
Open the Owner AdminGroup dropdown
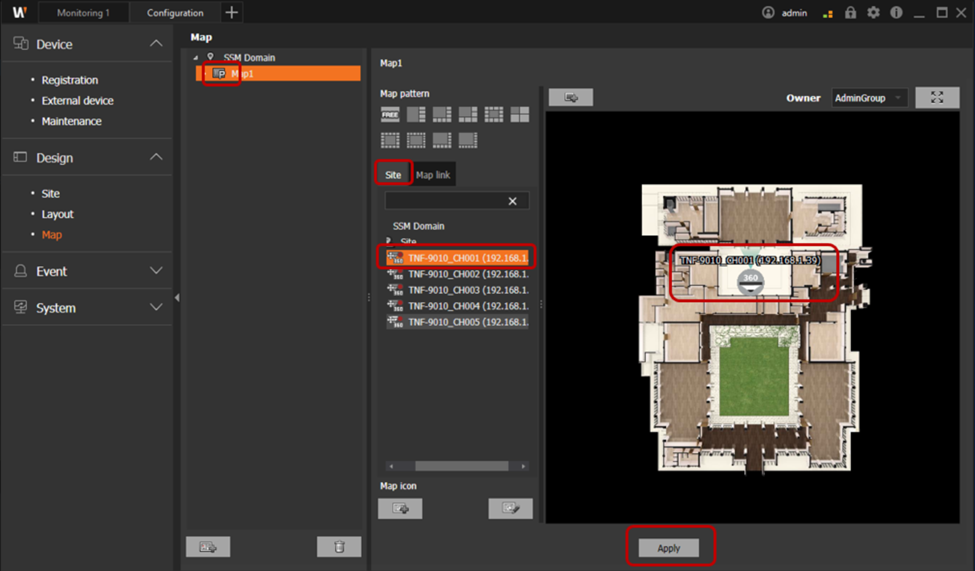tap(869, 98)
